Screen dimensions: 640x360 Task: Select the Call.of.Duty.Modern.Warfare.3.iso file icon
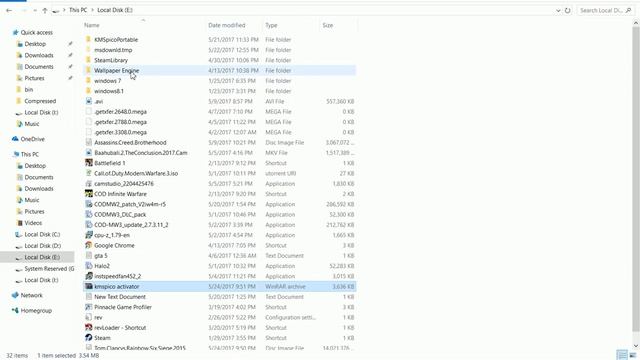89,173
